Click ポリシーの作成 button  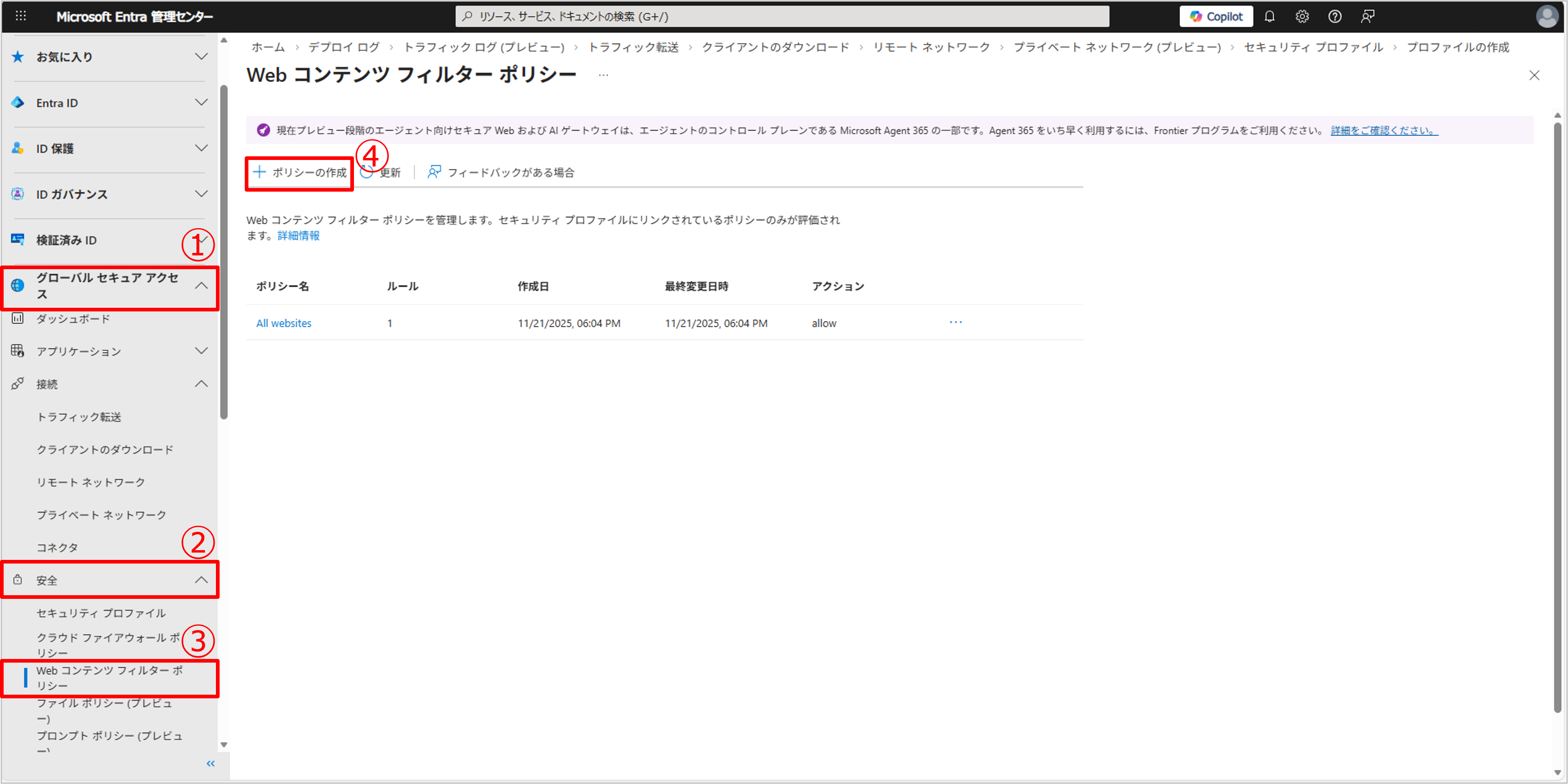[300, 173]
